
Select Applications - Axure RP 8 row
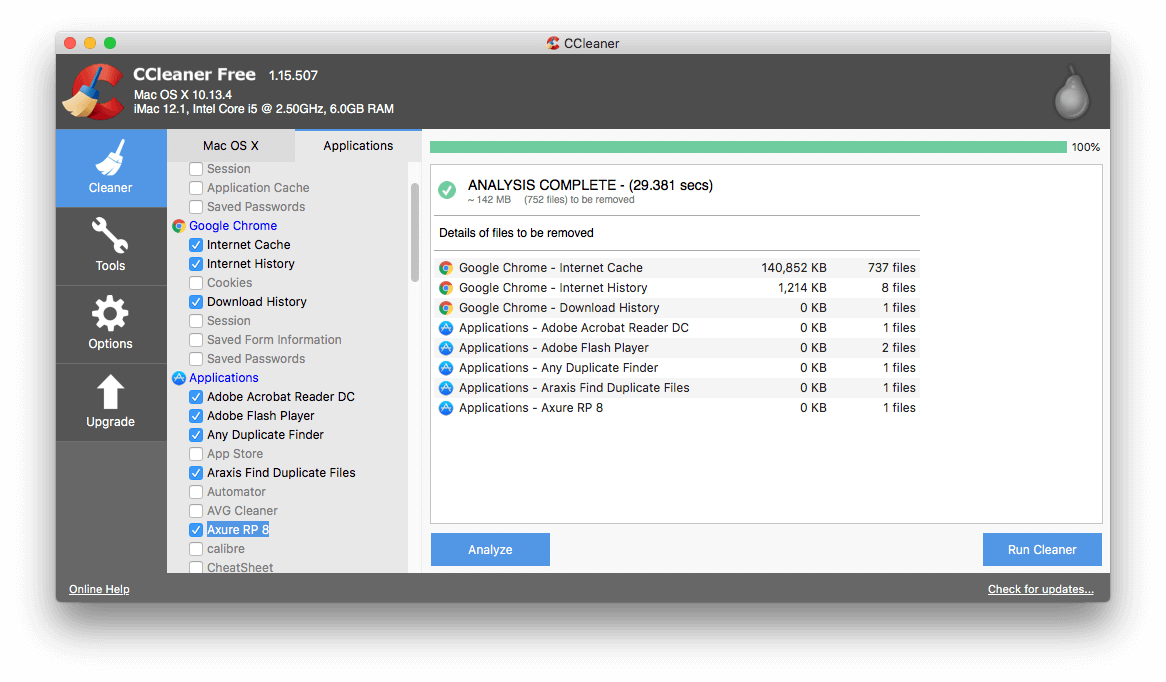coord(677,408)
